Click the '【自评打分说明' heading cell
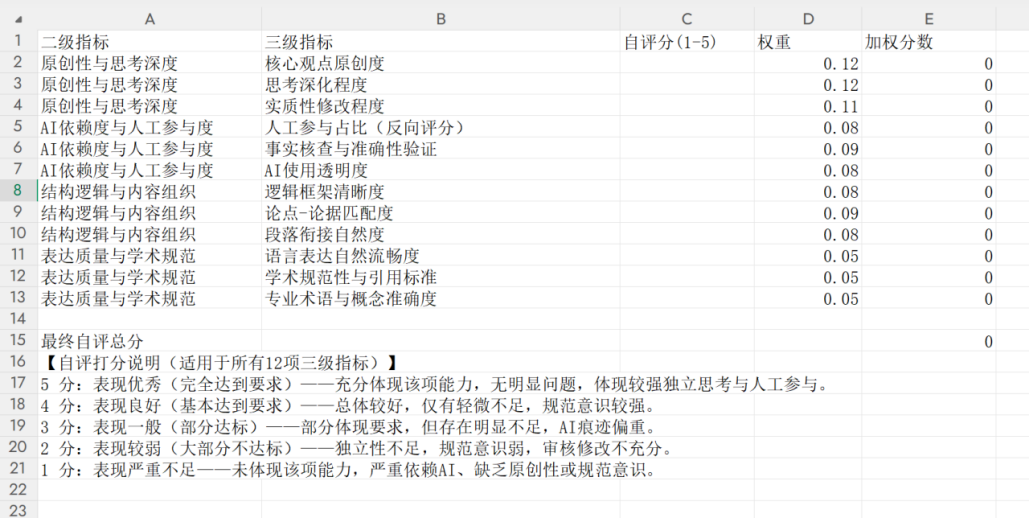This screenshot has width=1030, height=519. pos(219,363)
